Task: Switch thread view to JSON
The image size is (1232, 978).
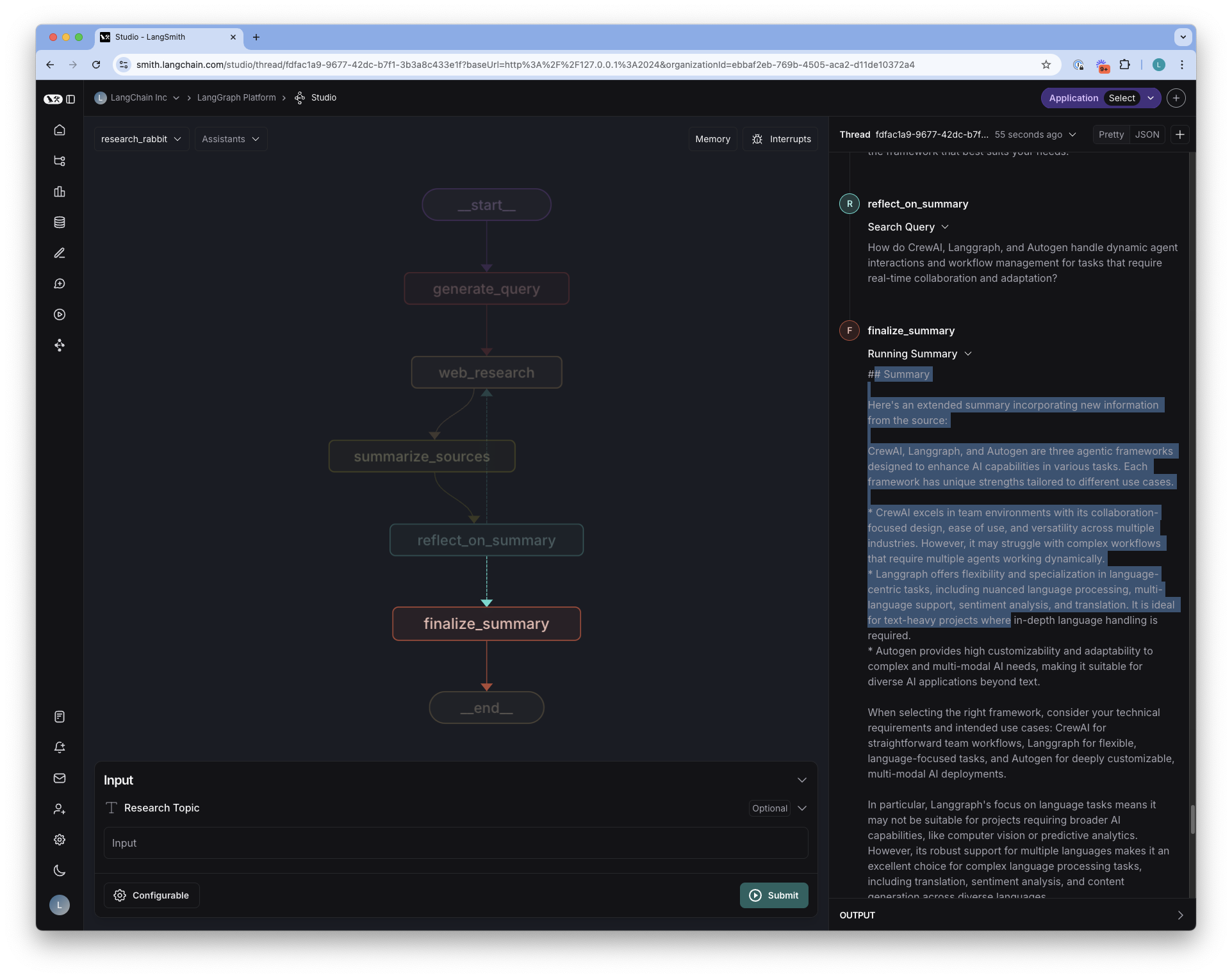Action: coord(1146,134)
